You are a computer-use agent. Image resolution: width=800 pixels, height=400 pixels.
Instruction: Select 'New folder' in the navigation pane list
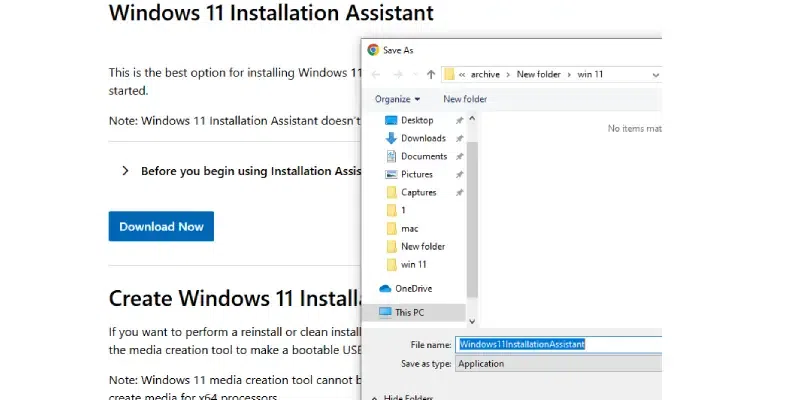click(x=423, y=246)
